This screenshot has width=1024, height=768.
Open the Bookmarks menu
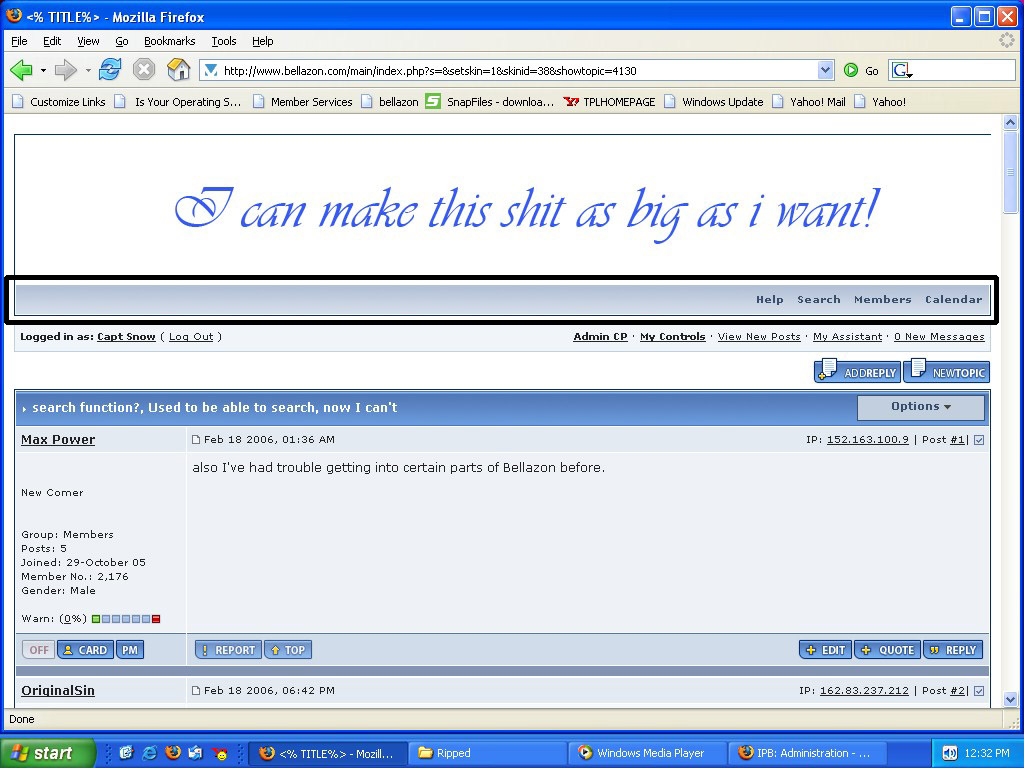pos(169,41)
